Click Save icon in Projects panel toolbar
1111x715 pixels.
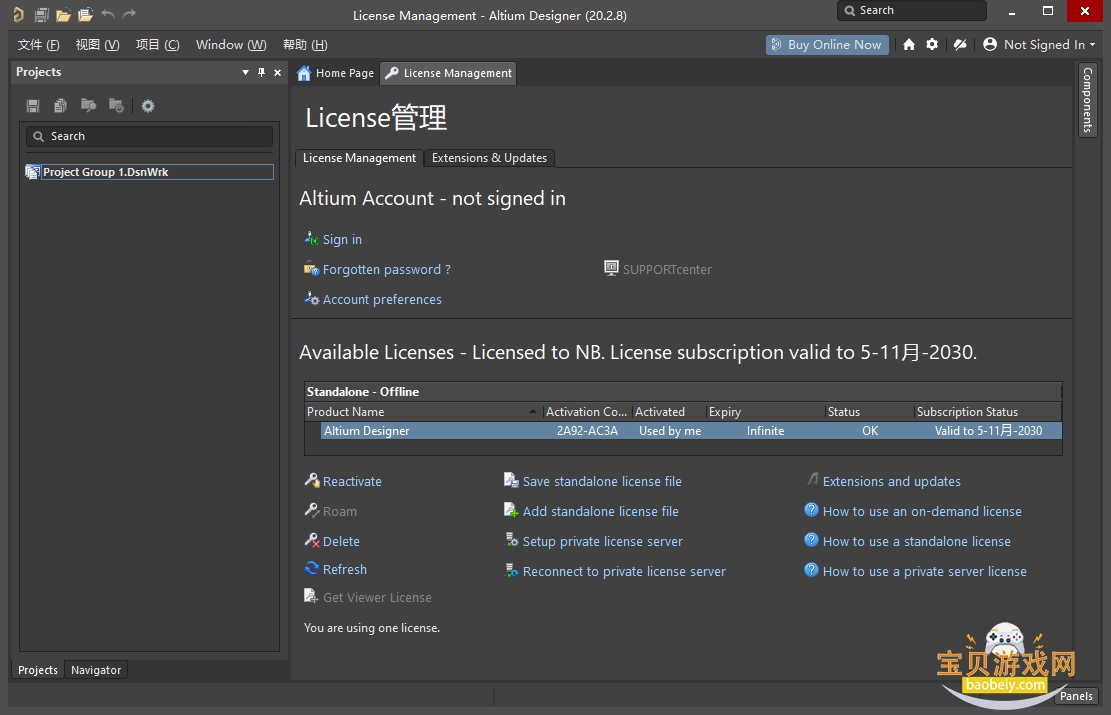tap(33, 106)
